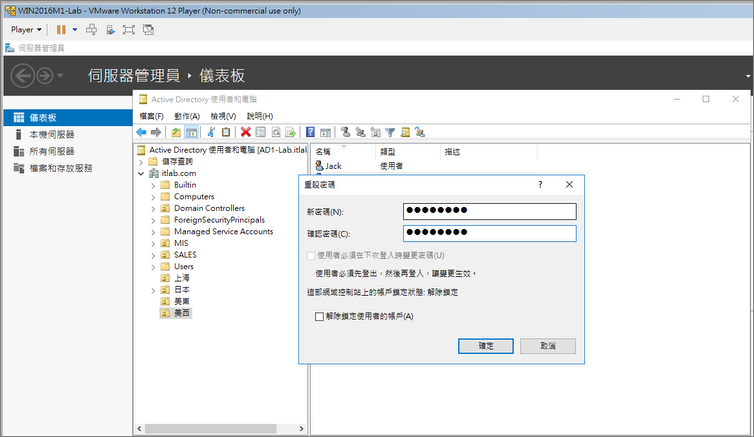754x437 pixels.
Task: Open the 檢視(V) menu
Action: tap(223, 116)
